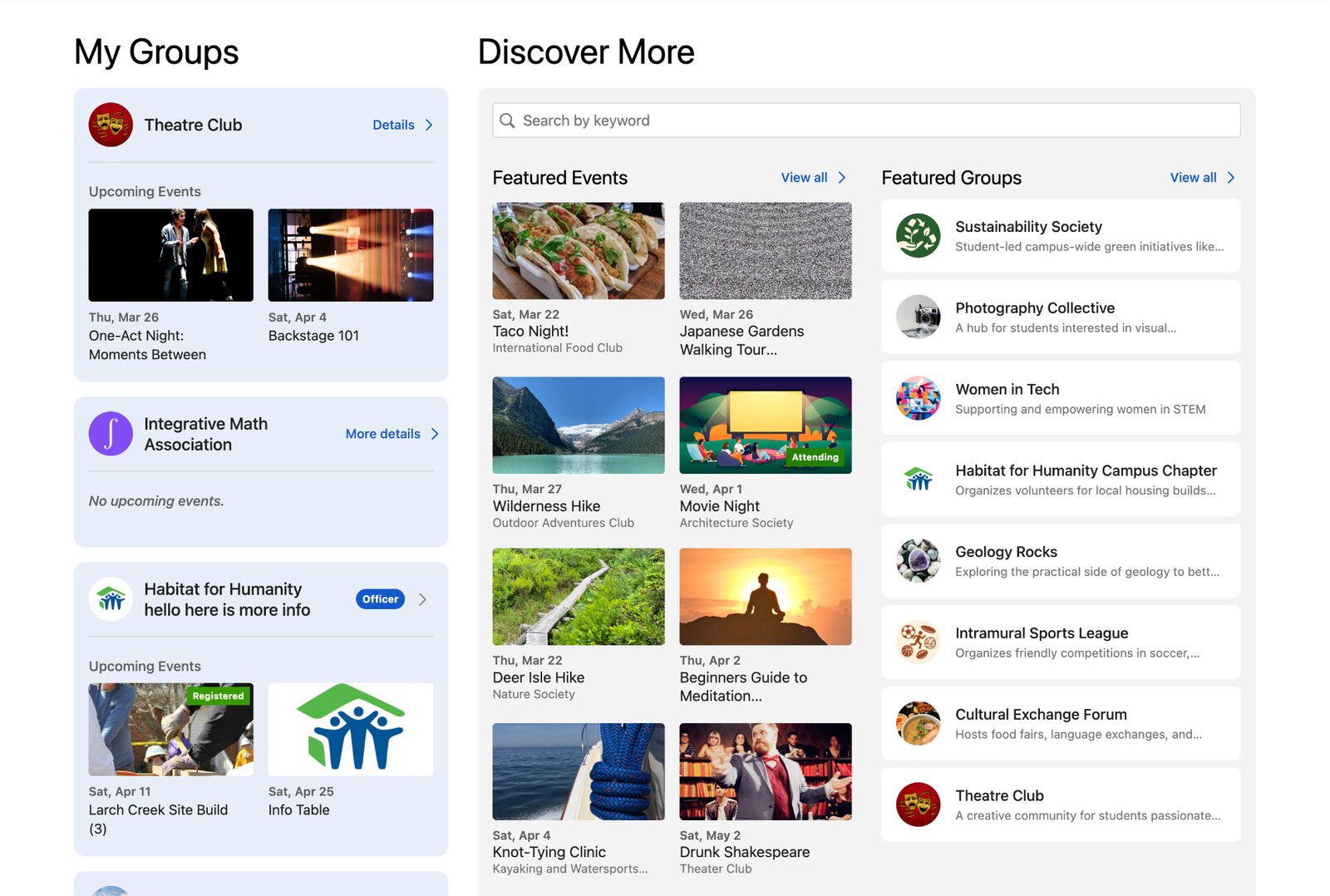Click the Wilderness Hike title text

point(546,506)
